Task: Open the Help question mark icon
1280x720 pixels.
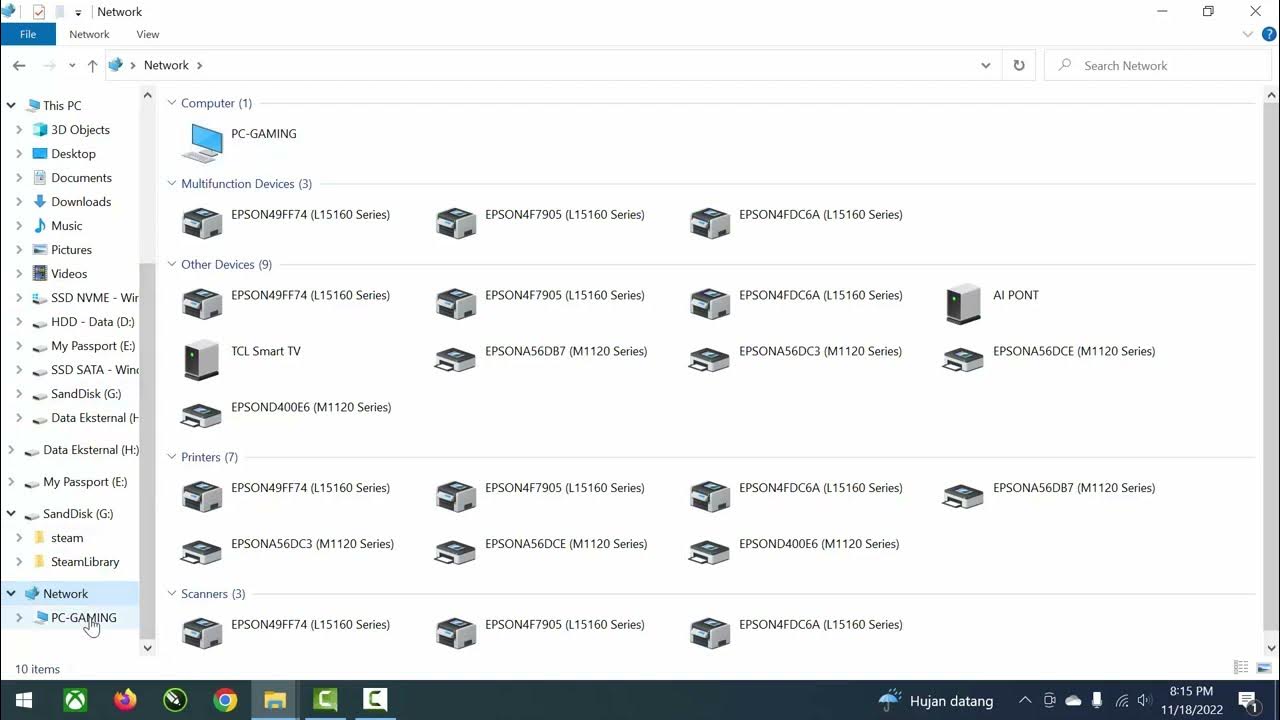Action: coord(1269,34)
